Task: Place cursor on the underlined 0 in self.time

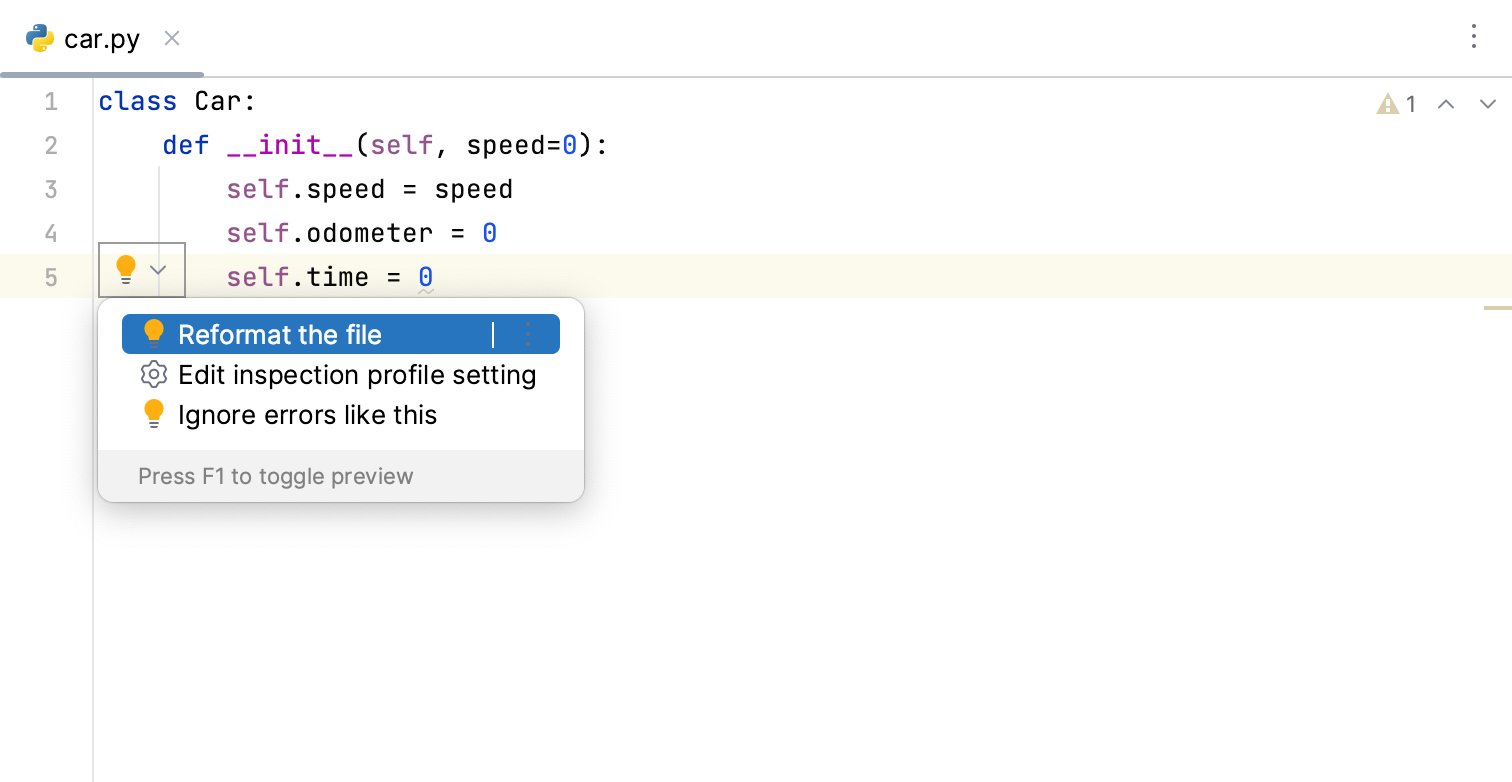Action: [x=426, y=277]
